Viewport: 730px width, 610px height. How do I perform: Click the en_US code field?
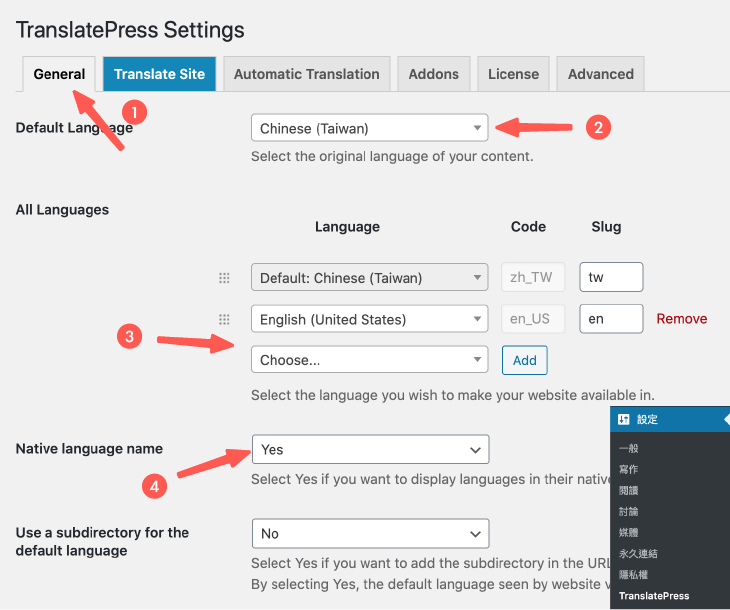(x=533, y=319)
